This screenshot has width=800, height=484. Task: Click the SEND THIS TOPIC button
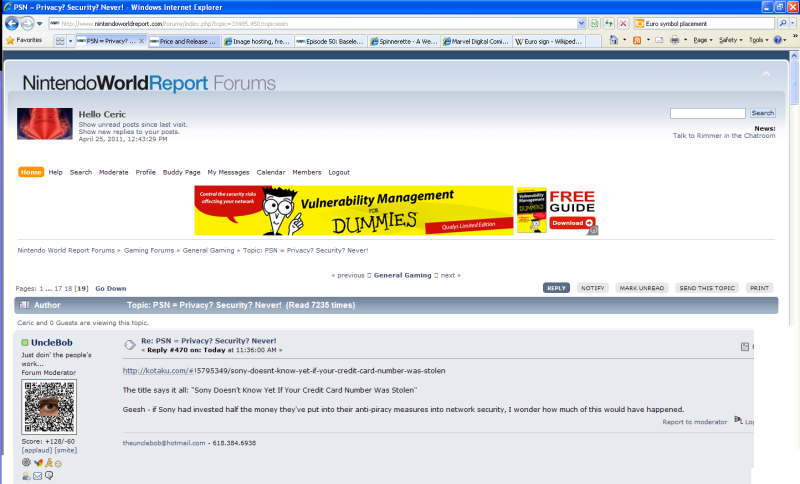tap(707, 288)
